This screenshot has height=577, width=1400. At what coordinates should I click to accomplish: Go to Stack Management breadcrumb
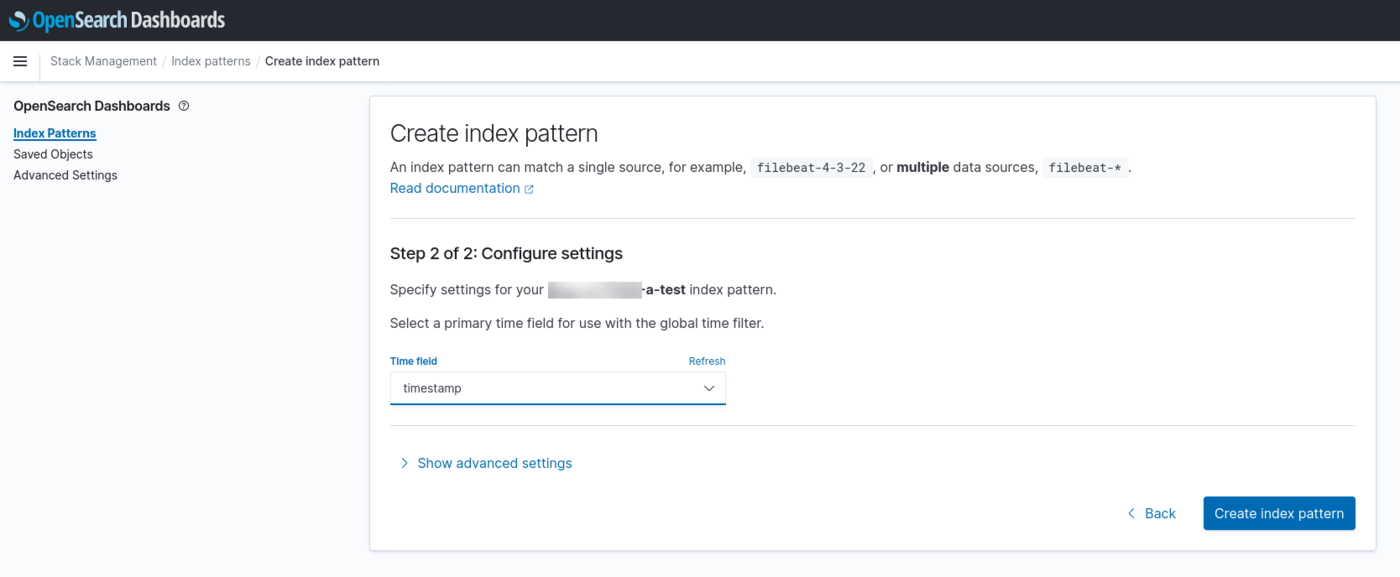(103, 61)
